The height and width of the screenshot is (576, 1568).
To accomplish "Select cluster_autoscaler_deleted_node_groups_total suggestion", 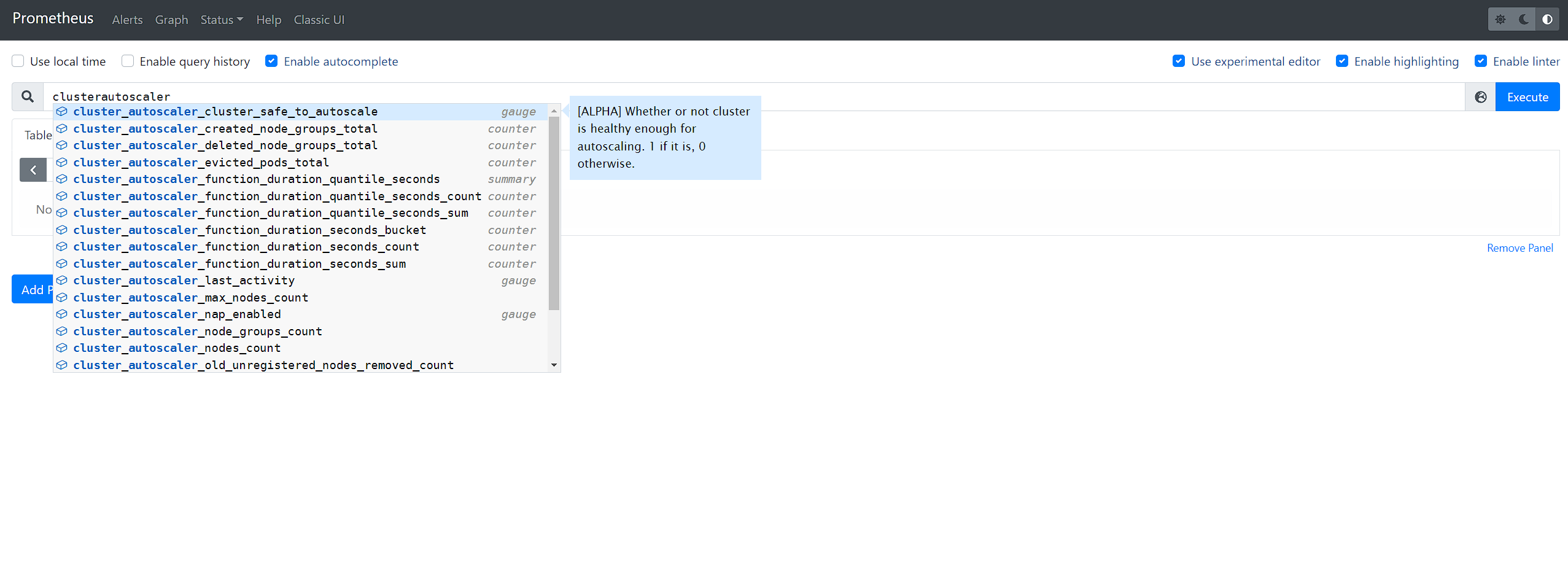I will point(300,146).
